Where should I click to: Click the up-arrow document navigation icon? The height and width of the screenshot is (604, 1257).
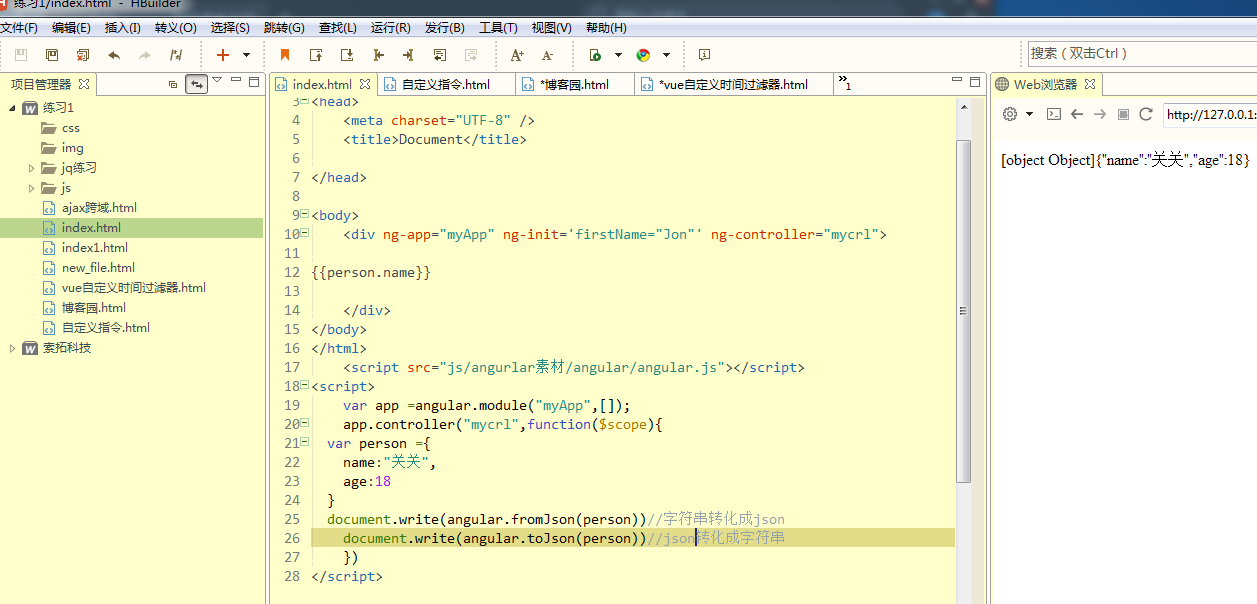click(x=316, y=55)
